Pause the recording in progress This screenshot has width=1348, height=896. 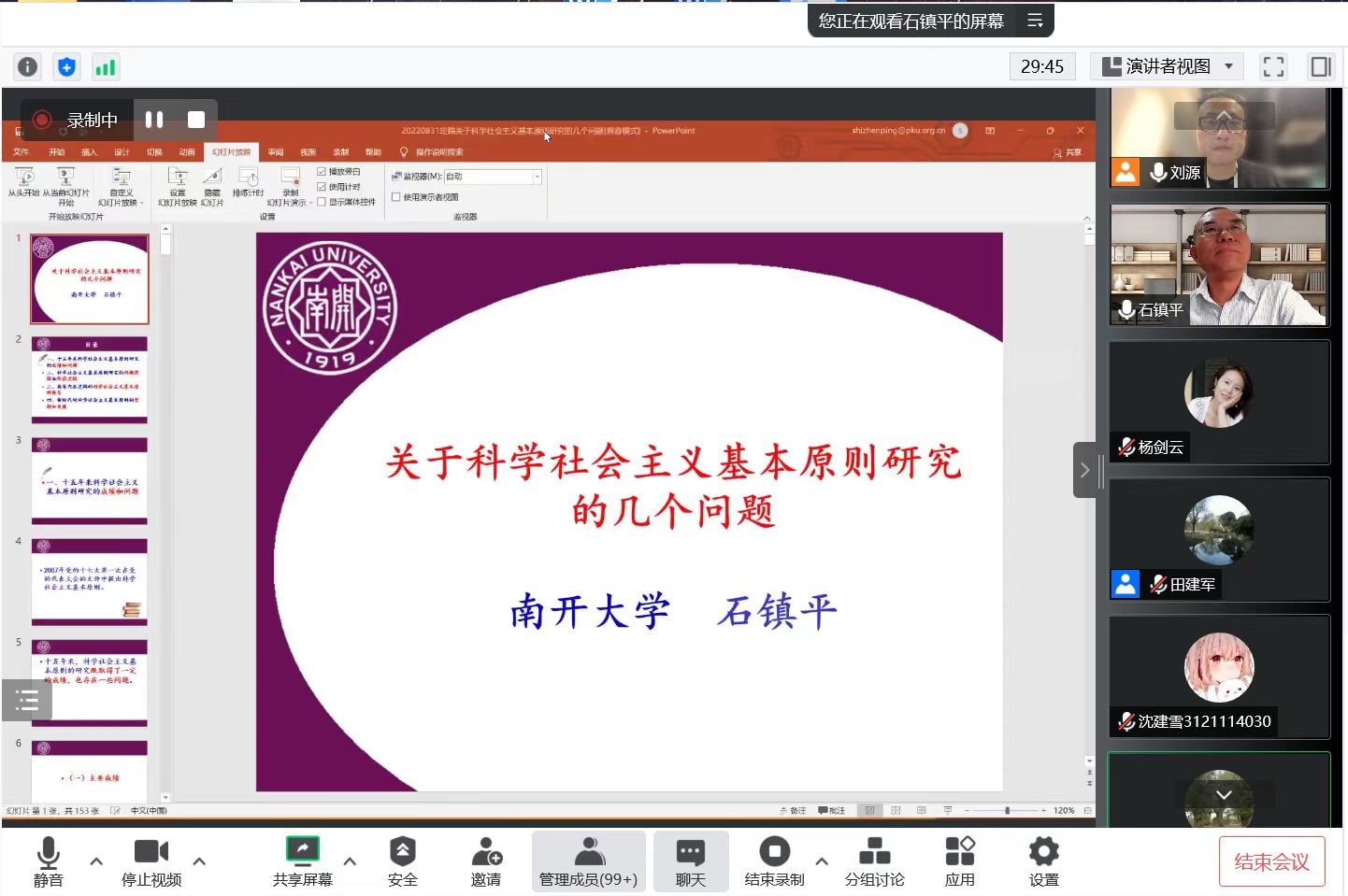154,120
